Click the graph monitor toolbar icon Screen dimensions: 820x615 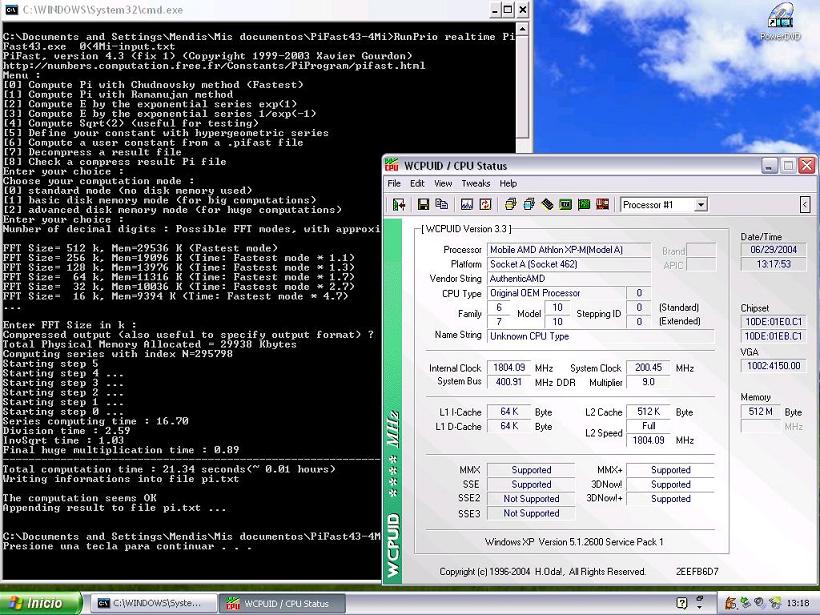(x=467, y=205)
